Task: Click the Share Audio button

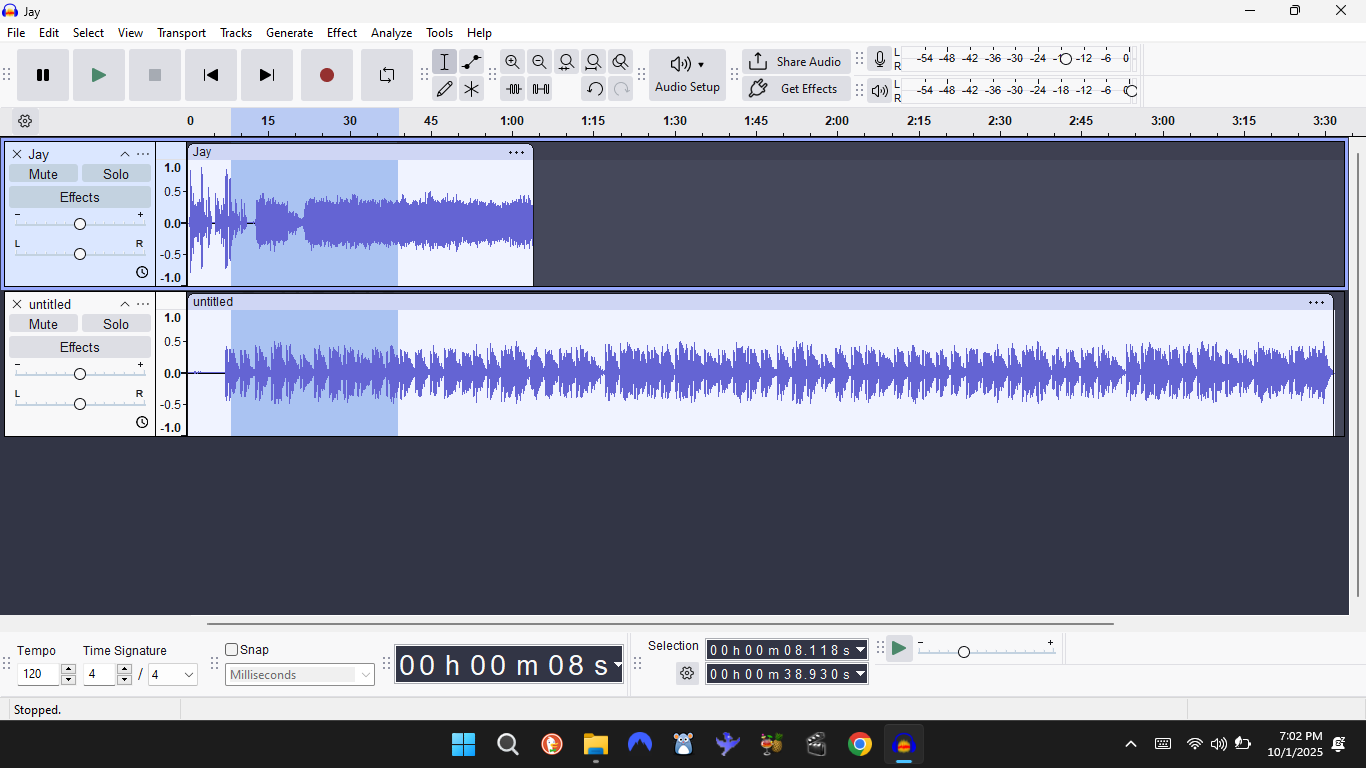Action: (796, 62)
